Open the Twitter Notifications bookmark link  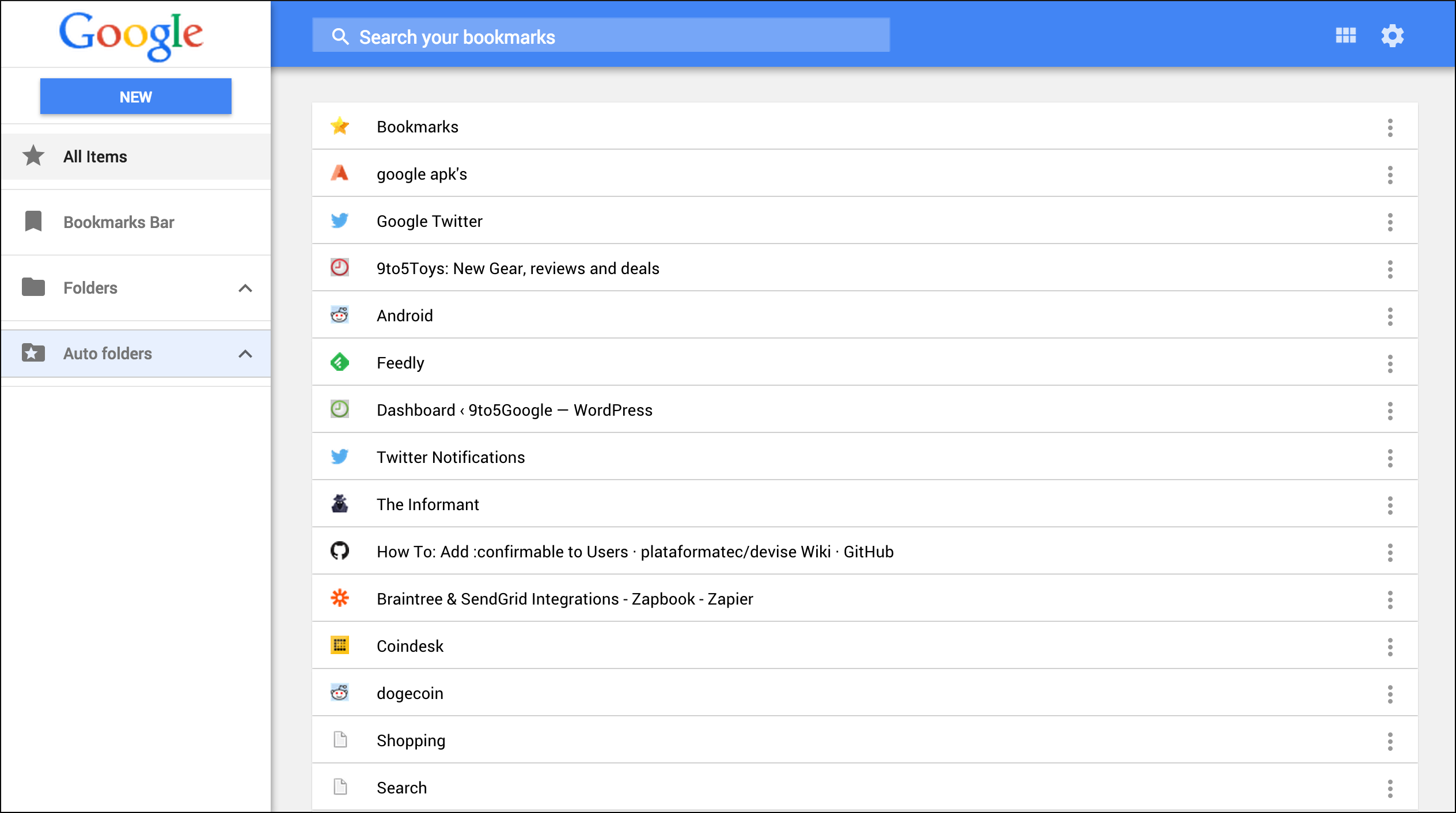[450, 457]
